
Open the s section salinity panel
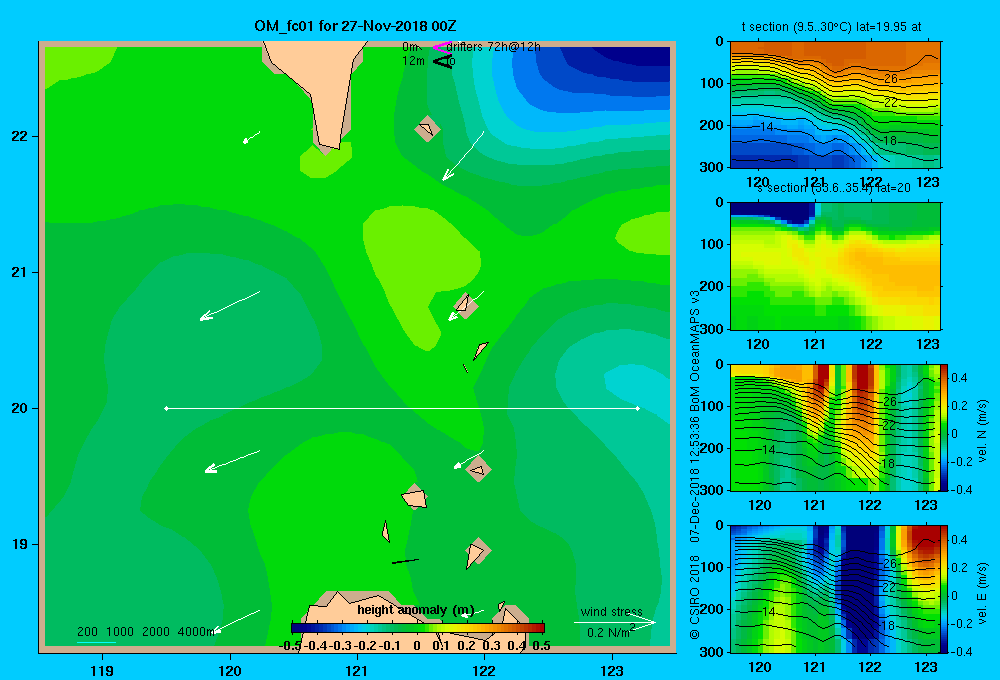(835, 266)
